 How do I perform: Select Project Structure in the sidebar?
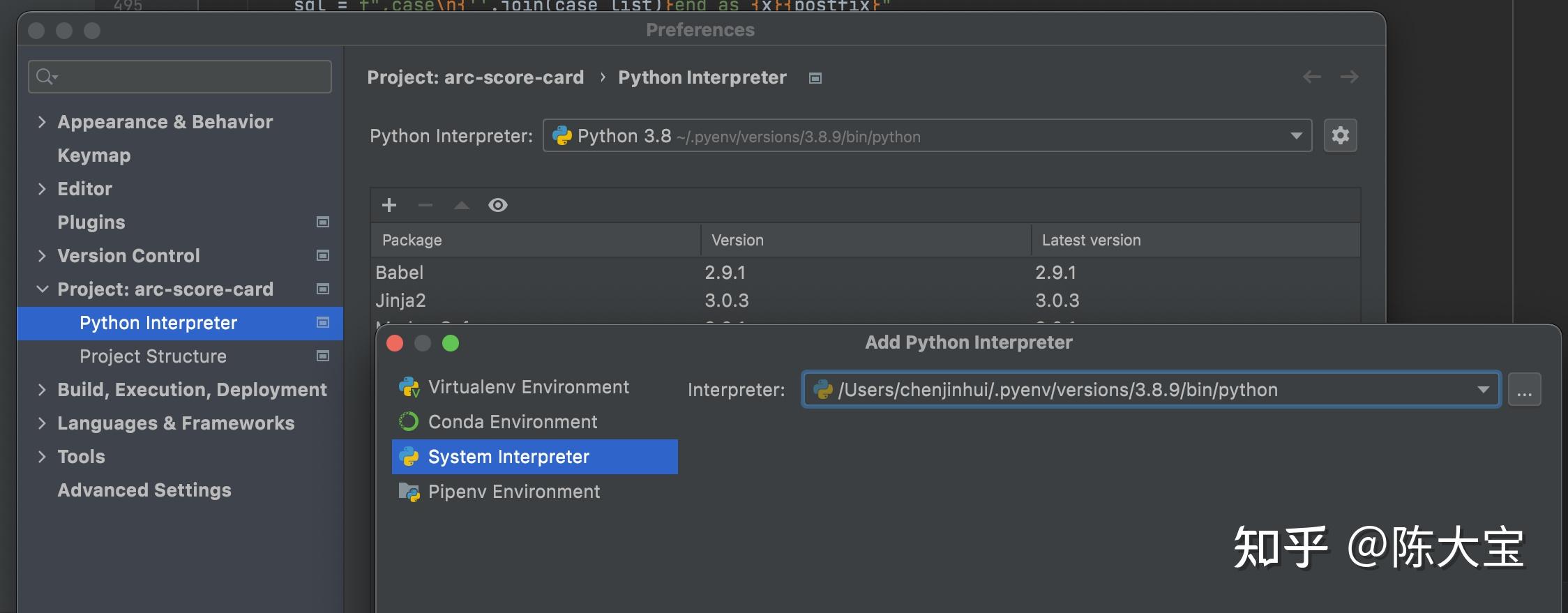(x=153, y=356)
